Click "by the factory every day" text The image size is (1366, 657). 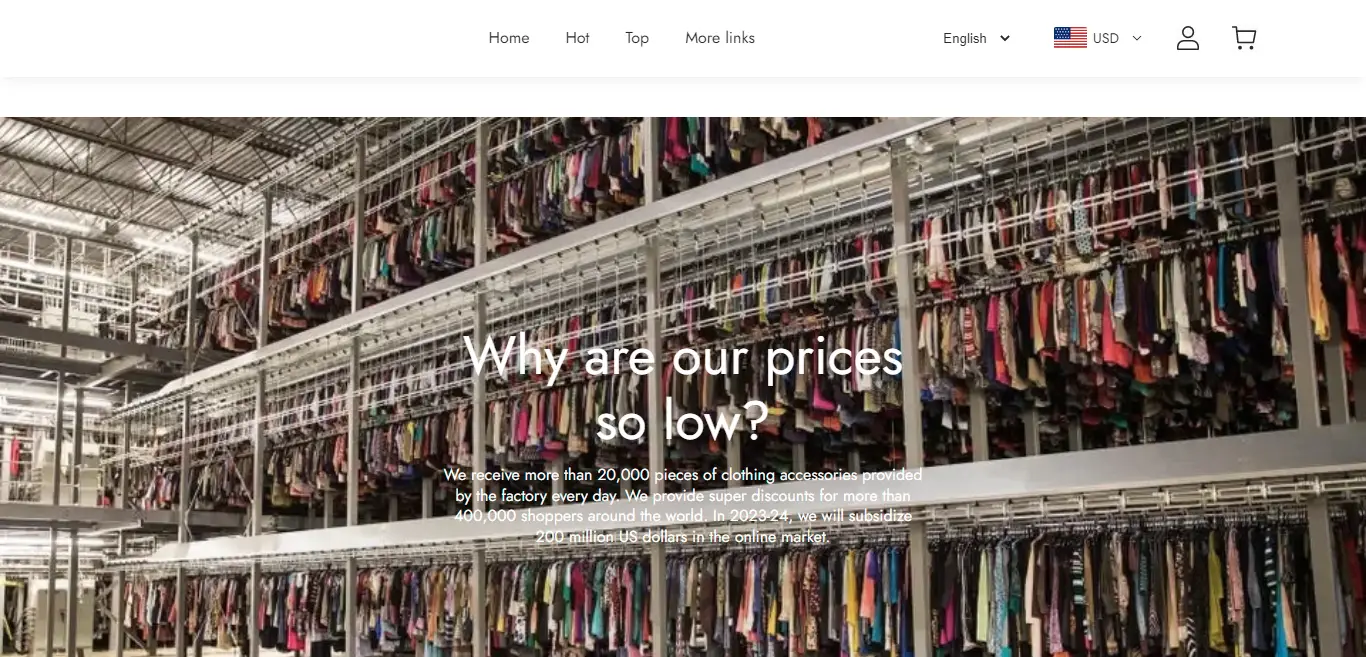pyautogui.click(x=538, y=496)
